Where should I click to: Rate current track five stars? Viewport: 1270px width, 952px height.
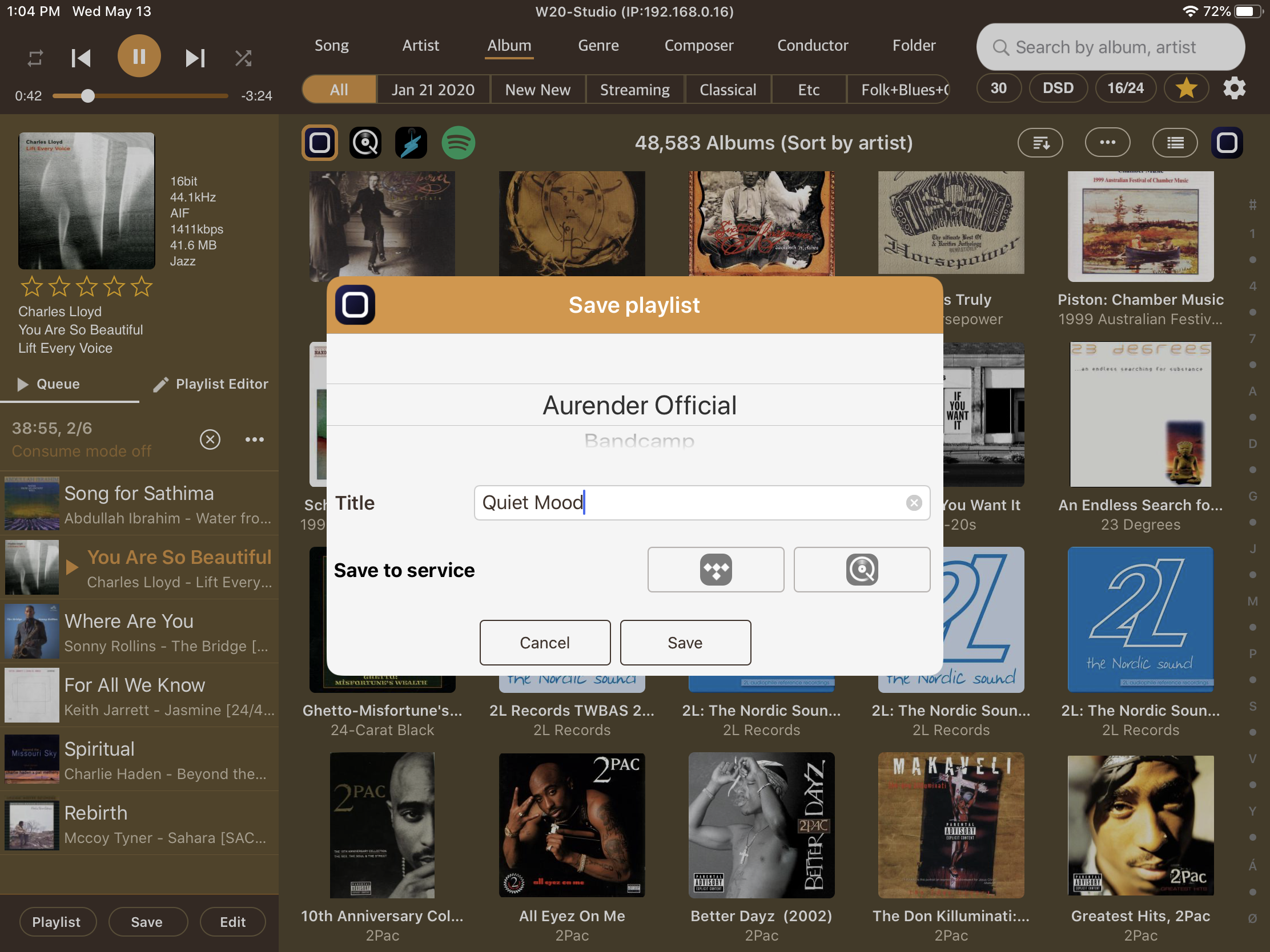tap(142, 286)
